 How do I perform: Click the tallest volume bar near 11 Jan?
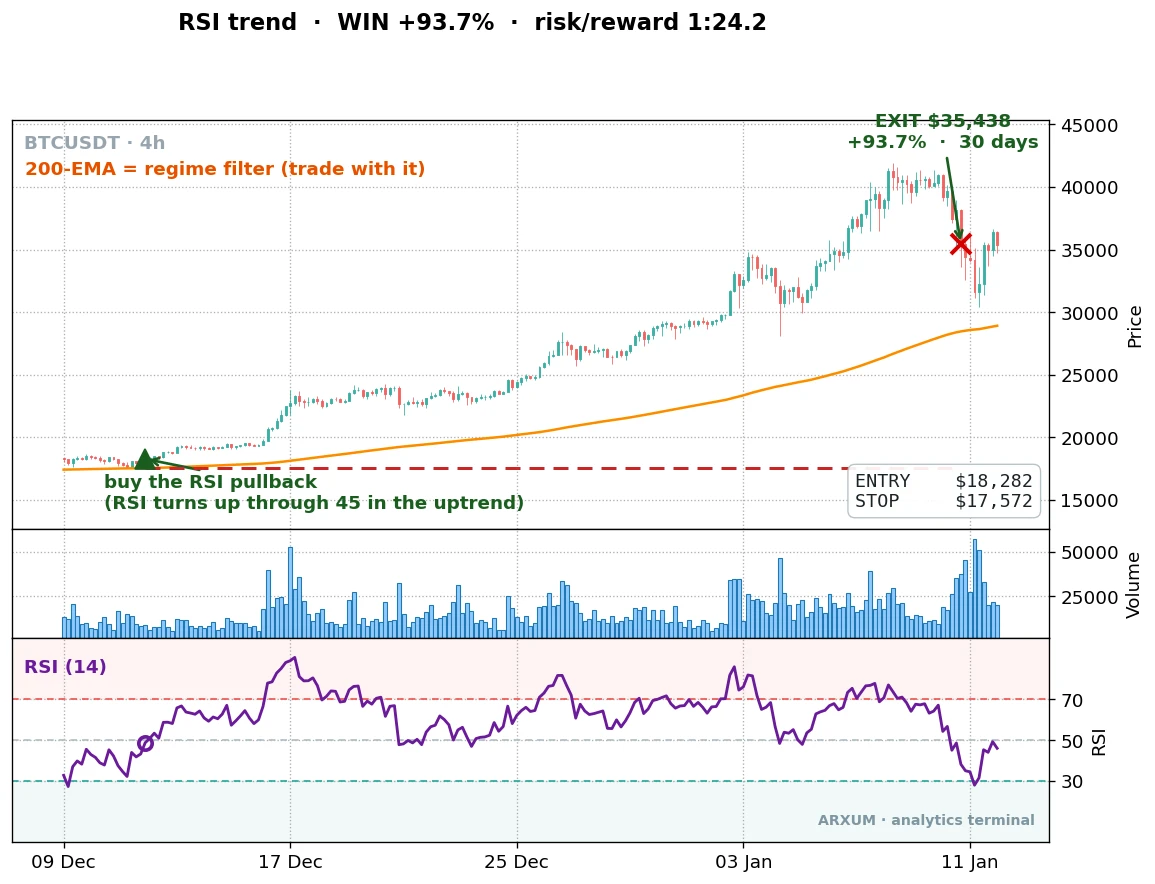(x=975, y=589)
